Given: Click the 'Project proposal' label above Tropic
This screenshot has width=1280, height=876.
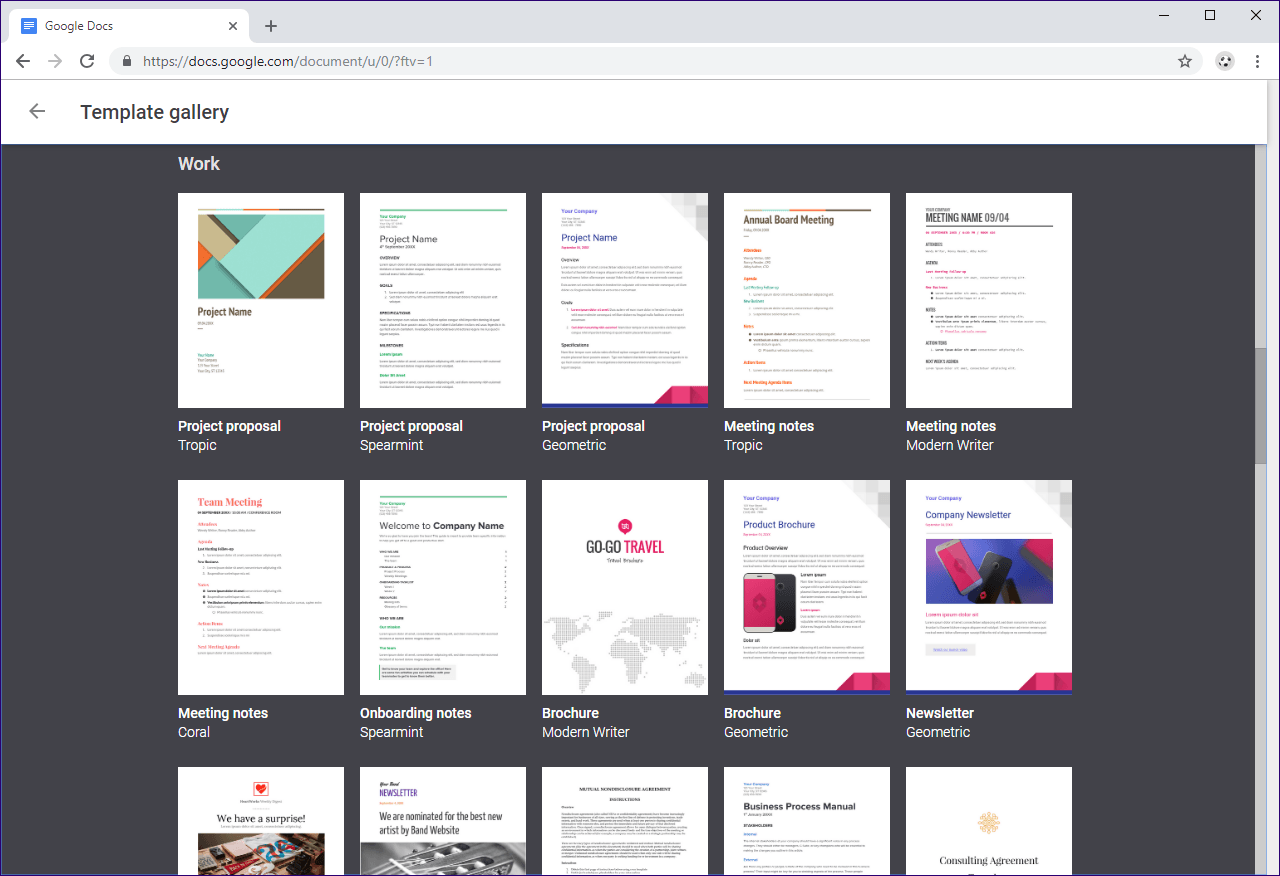Looking at the screenshot, I should (229, 426).
